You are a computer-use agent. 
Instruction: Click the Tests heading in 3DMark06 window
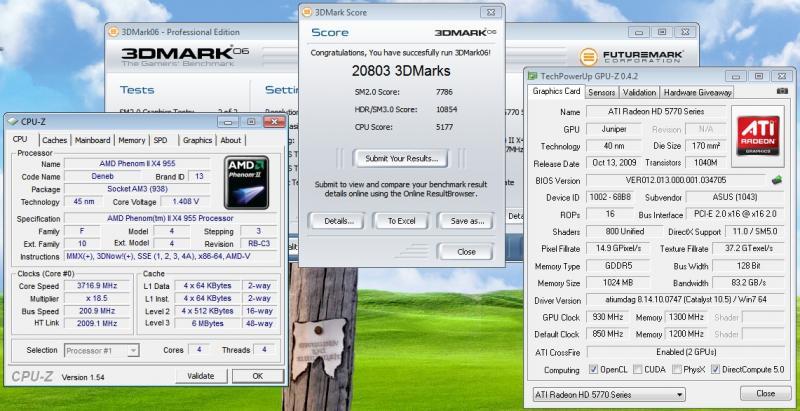[137, 90]
